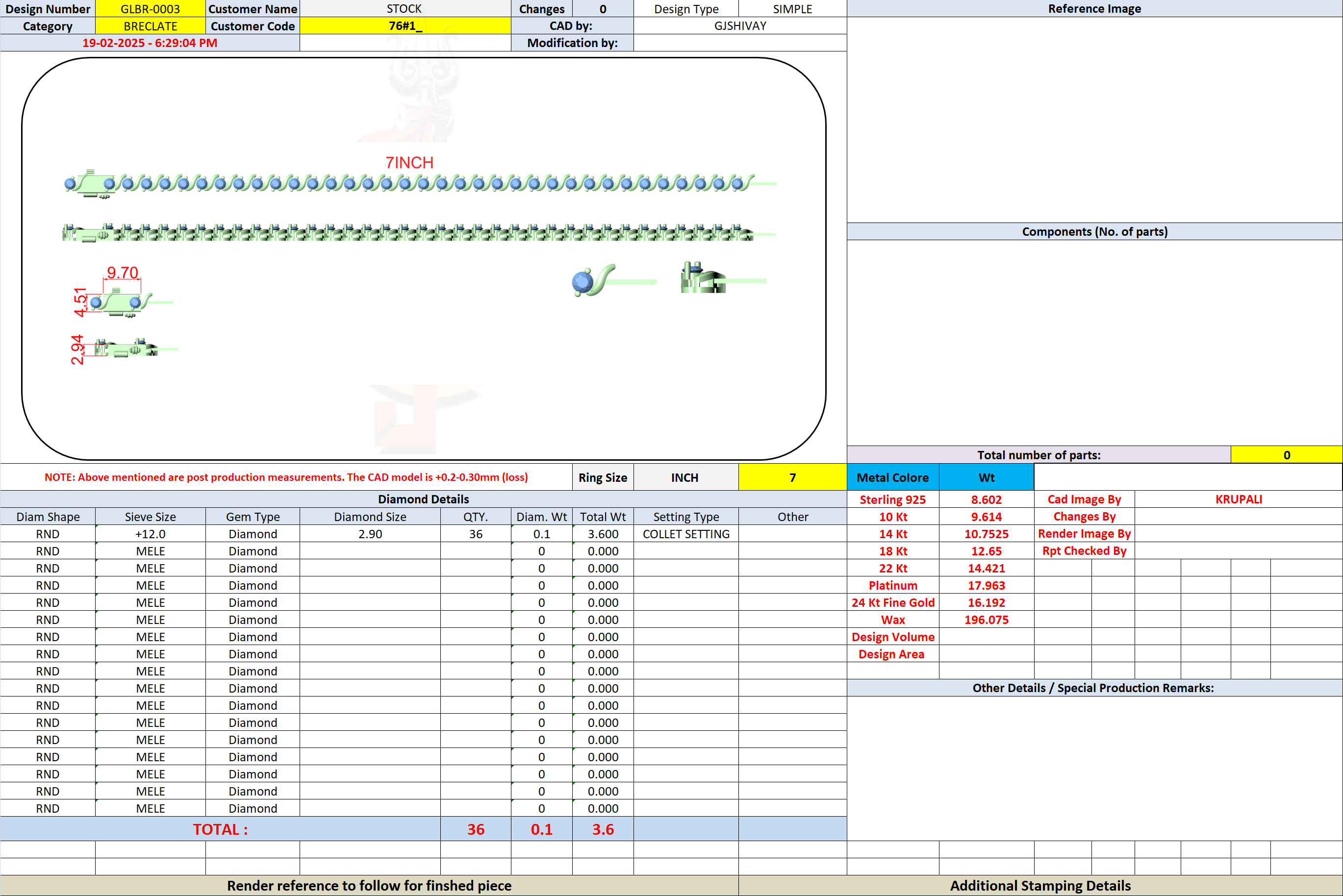Viewport: 1343px width, 896px height.
Task: Click the 7INCH length label in drawing
Action: 409,163
